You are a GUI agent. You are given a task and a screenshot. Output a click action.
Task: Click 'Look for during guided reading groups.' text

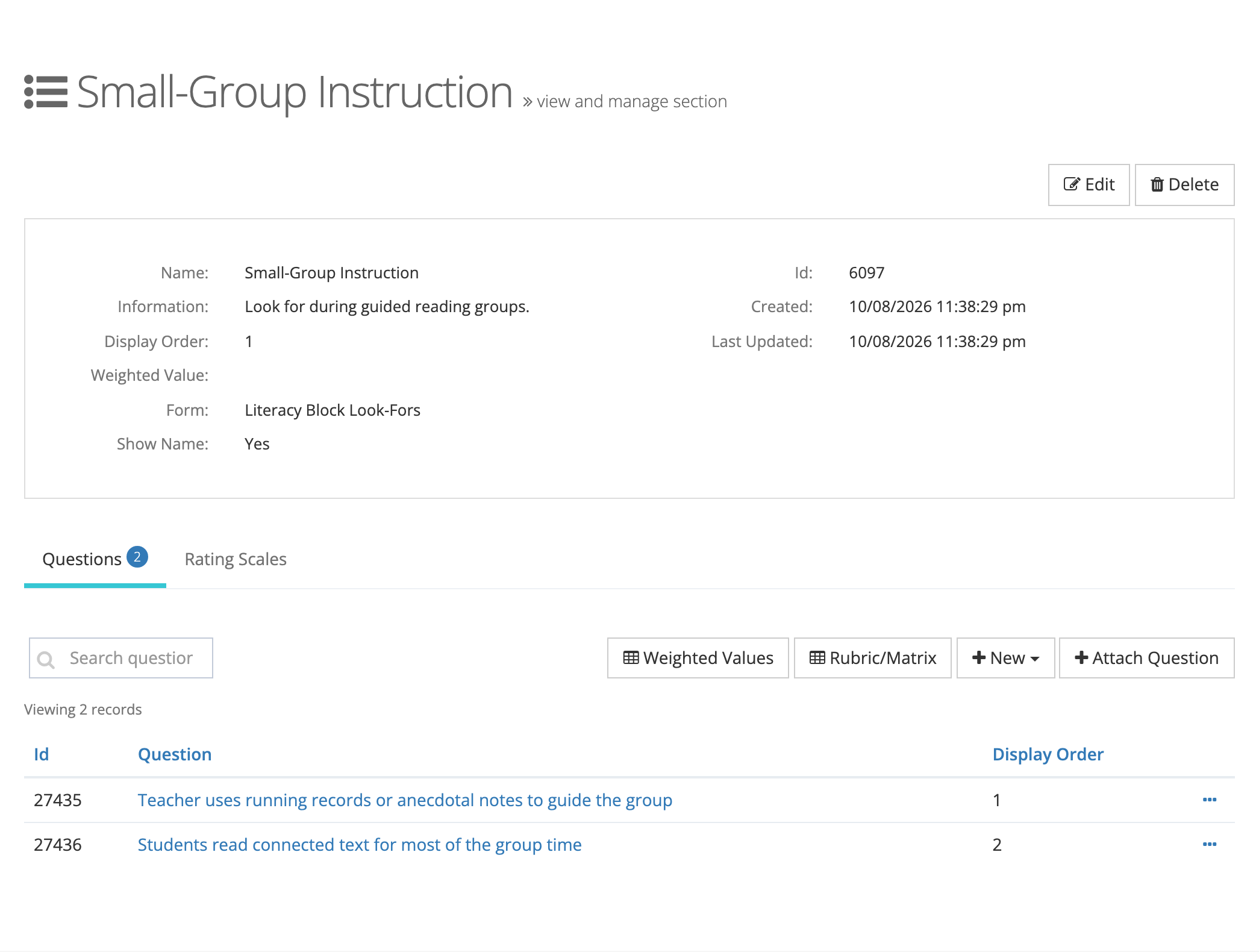coord(387,307)
